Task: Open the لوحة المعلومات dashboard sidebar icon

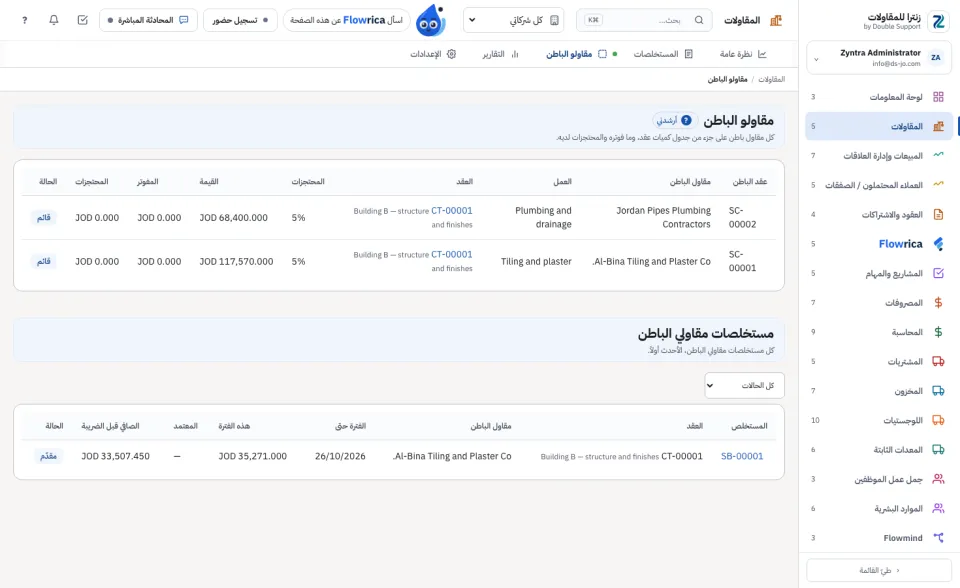Action: (x=938, y=97)
